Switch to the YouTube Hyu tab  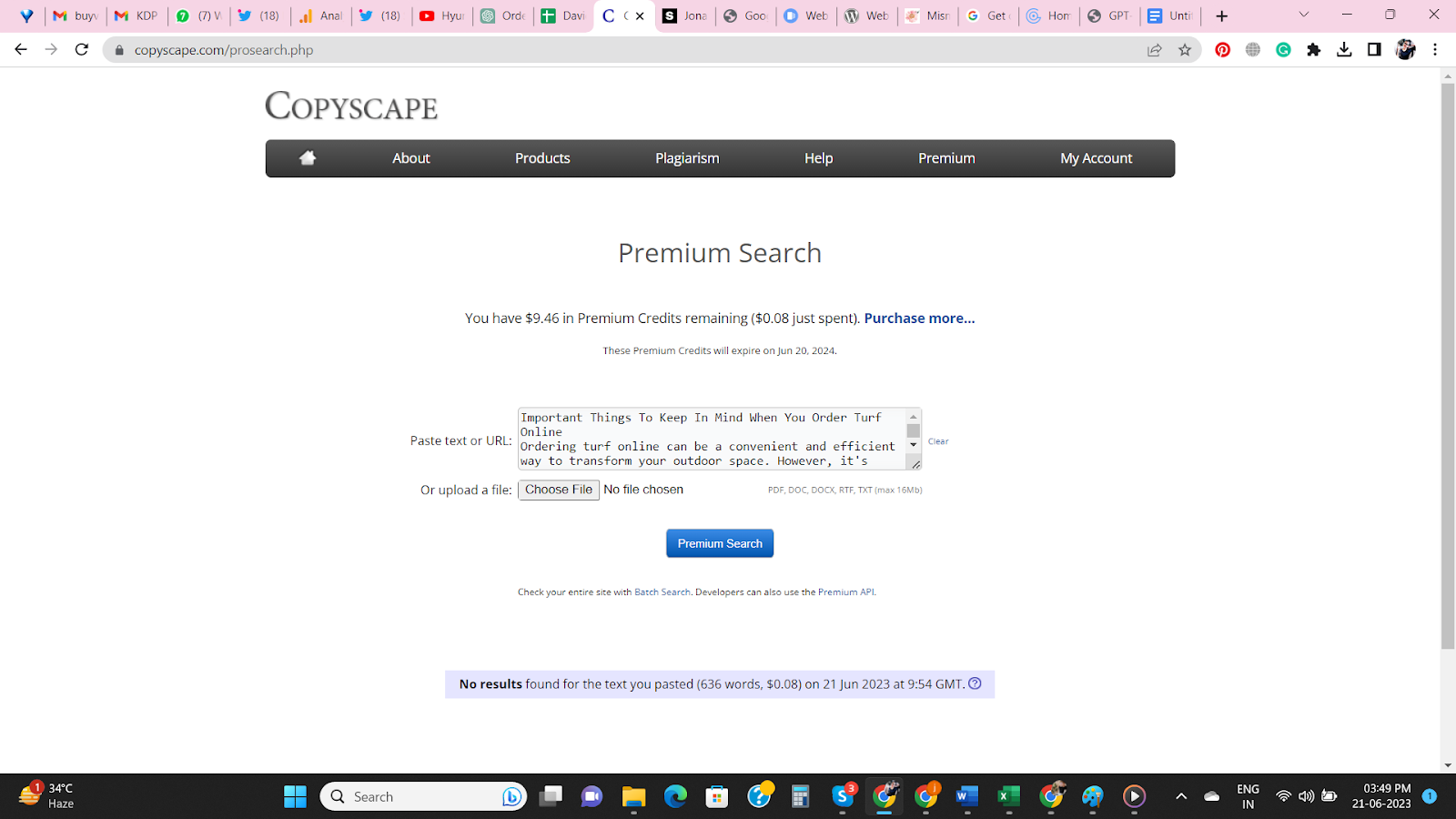coord(442,15)
